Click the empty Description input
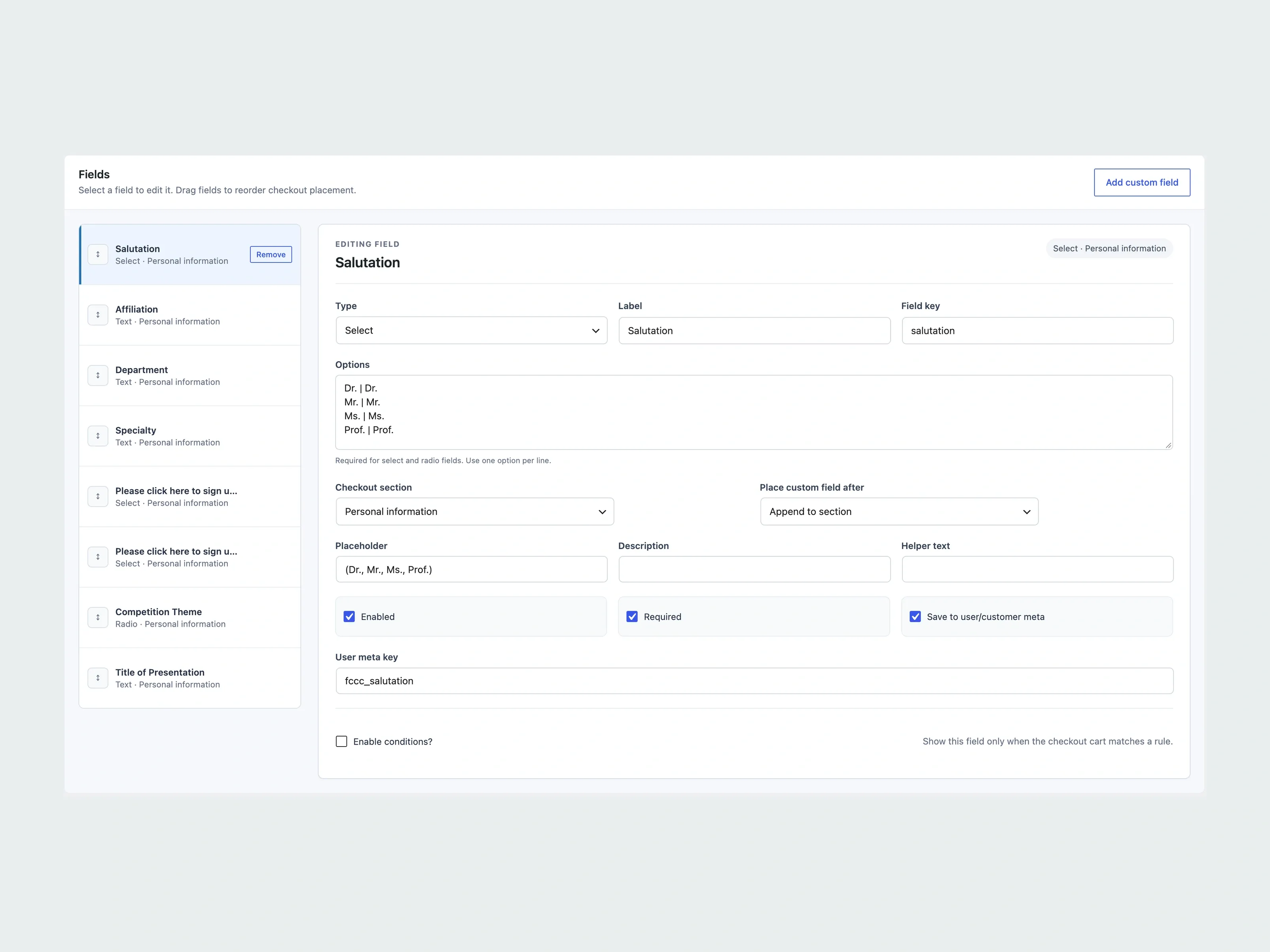This screenshot has height=952, width=1270. pos(754,569)
